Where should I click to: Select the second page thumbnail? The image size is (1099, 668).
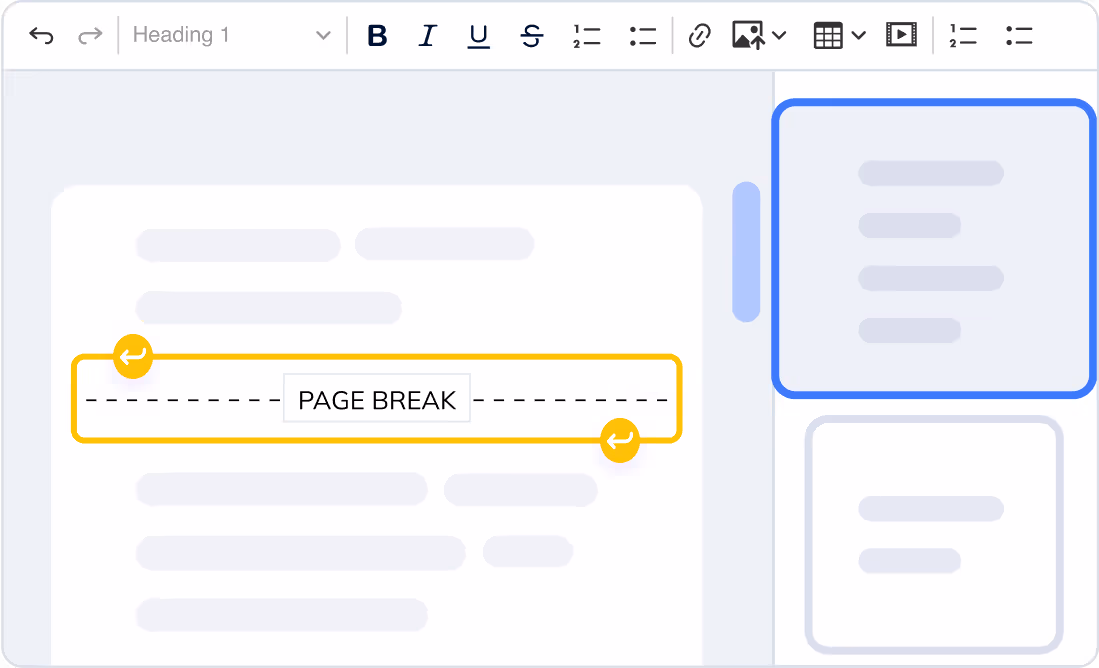click(934, 535)
